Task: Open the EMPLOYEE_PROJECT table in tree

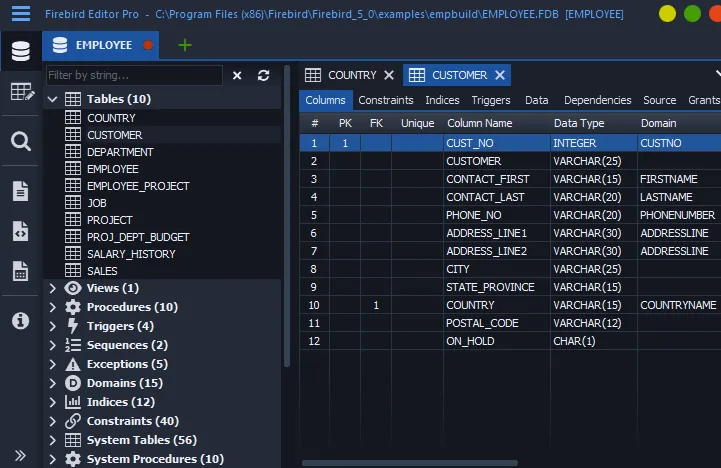Action: pyautogui.click(x=138, y=186)
